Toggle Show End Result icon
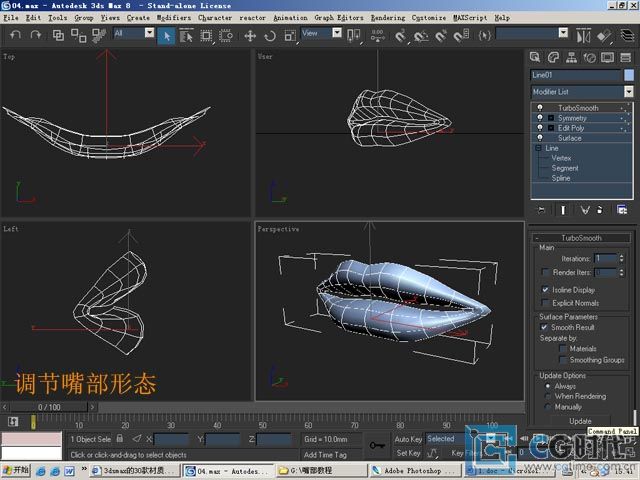 (x=563, y=210)
